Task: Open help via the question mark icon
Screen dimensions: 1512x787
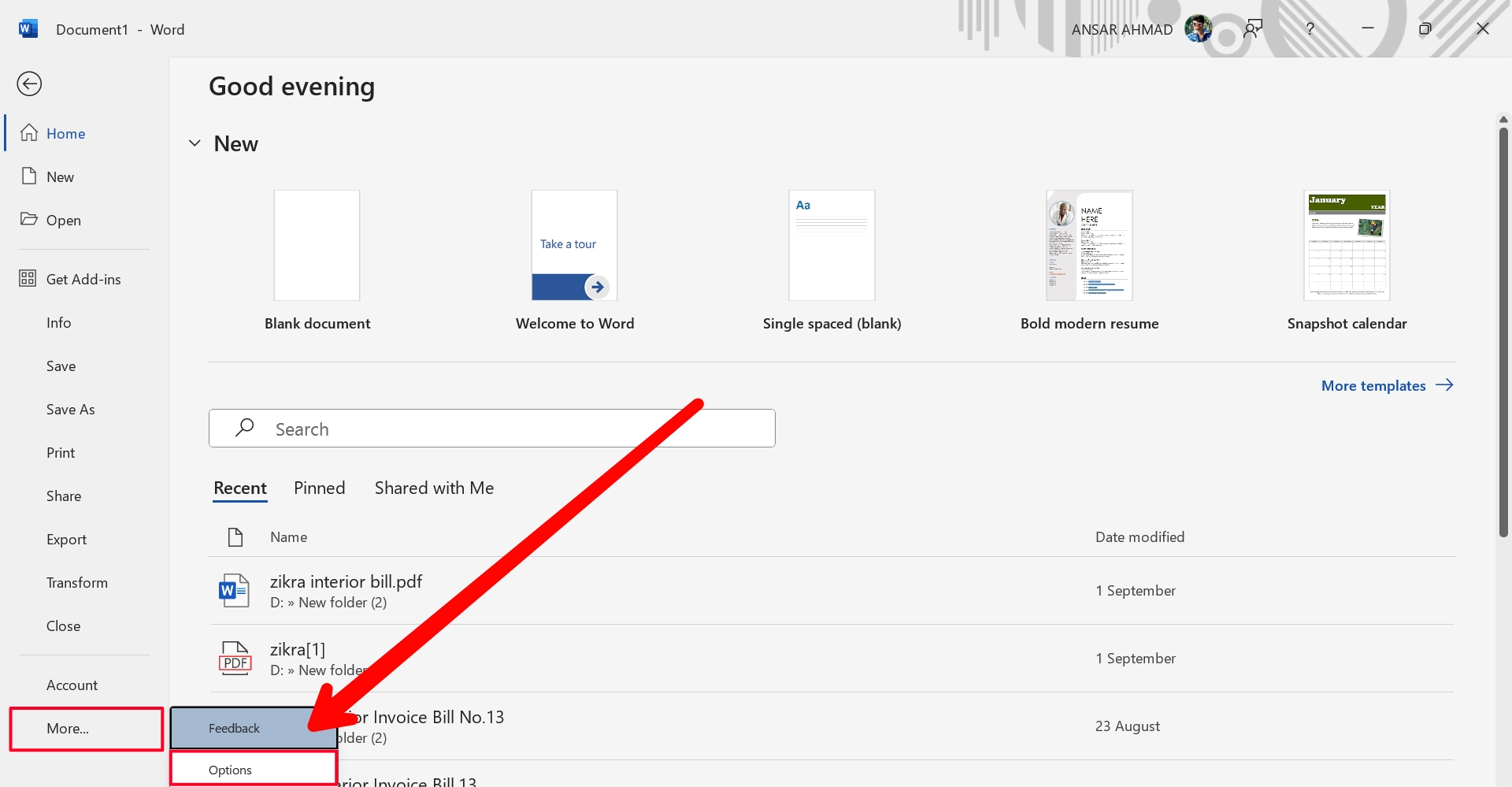Action: (x=1310, y=28)
